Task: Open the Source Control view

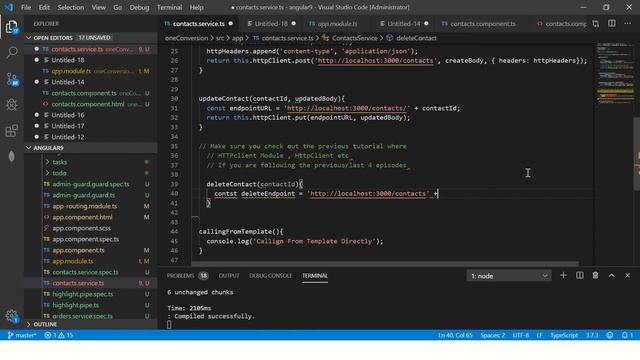Action: click(x=12, y=79)
